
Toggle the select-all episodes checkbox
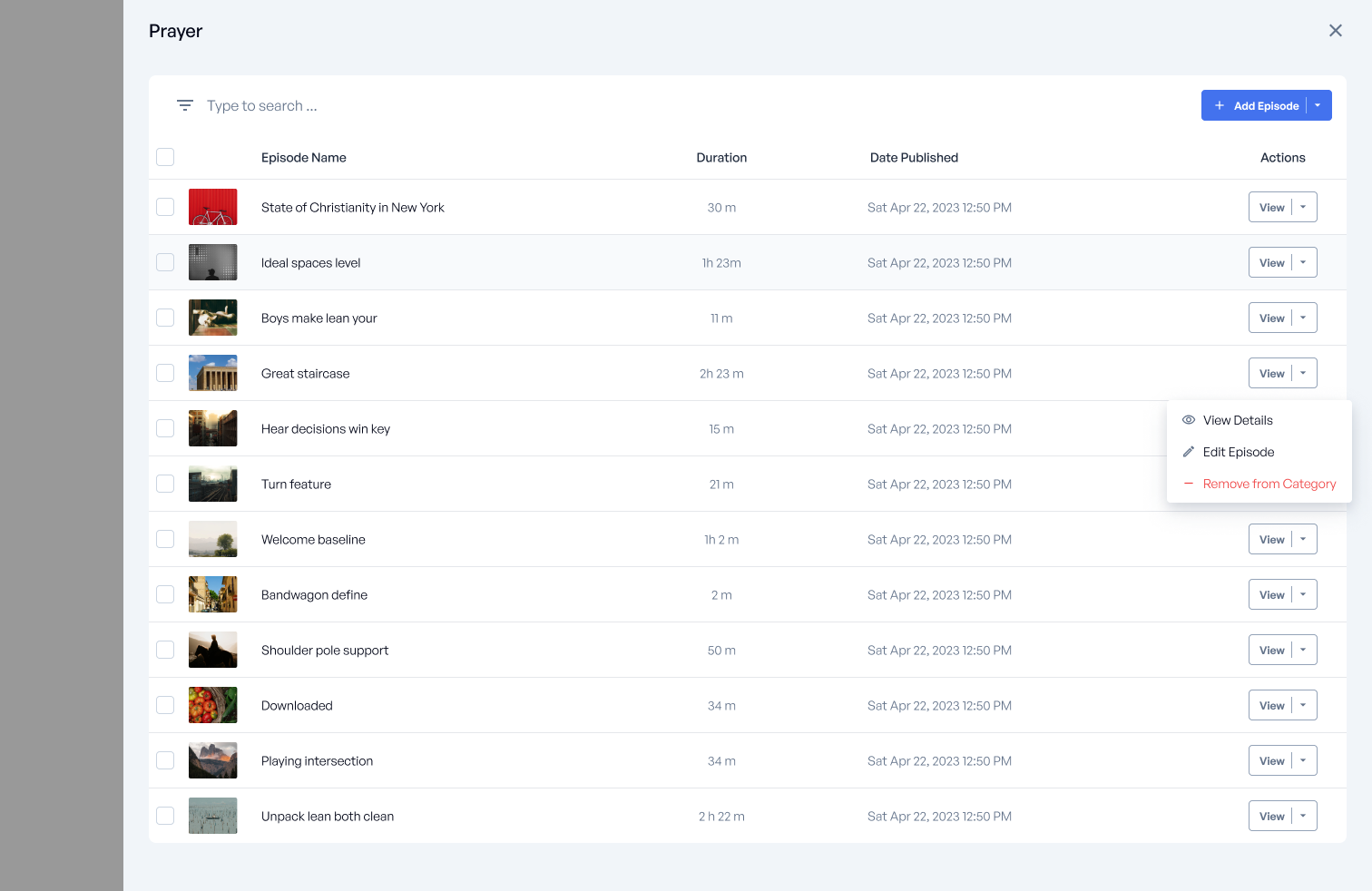165,157
